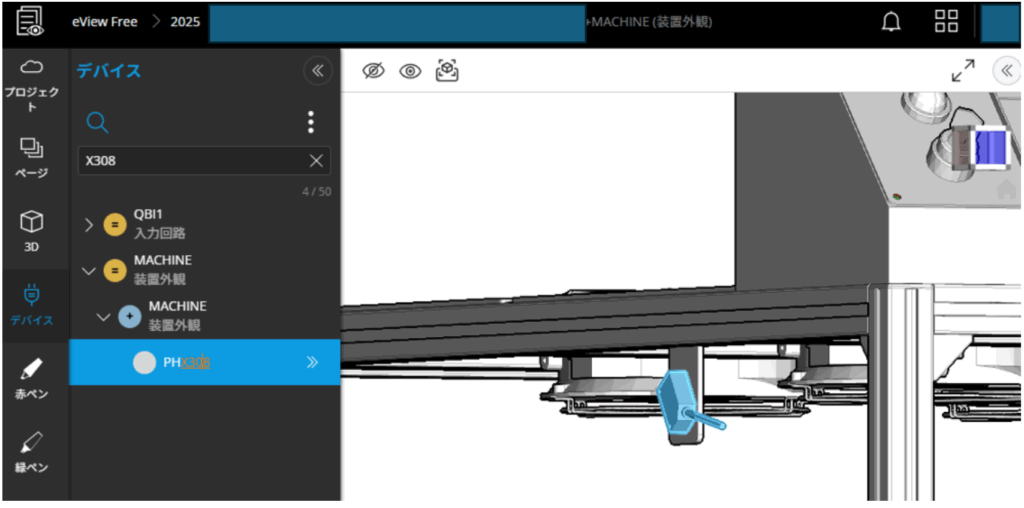Open the three-dot options menu

click(311, 122)
